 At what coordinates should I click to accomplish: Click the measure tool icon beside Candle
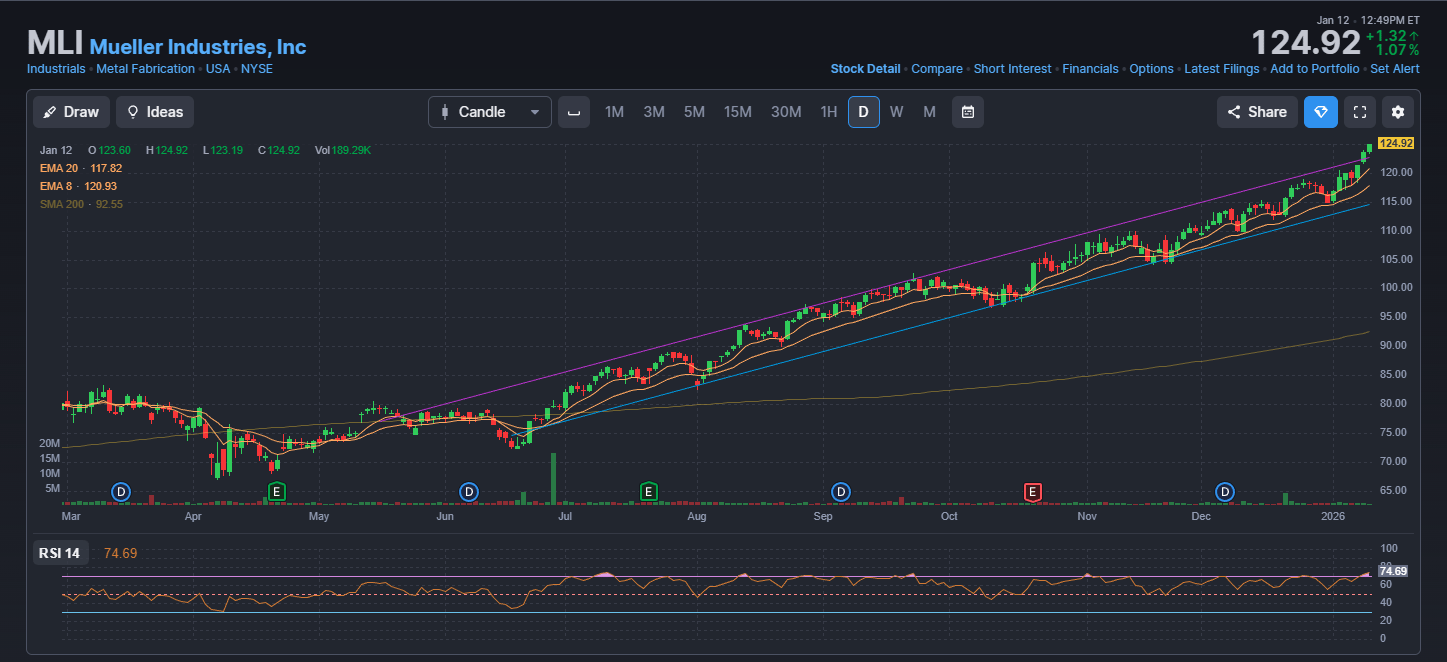pyautogui.click(x=573, y=112)
